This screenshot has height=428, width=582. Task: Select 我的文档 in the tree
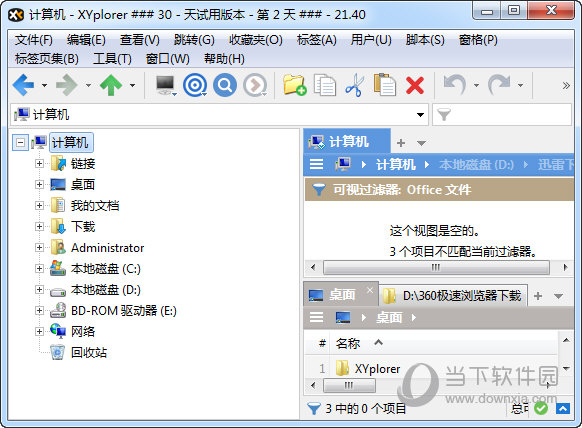[95, 205]
